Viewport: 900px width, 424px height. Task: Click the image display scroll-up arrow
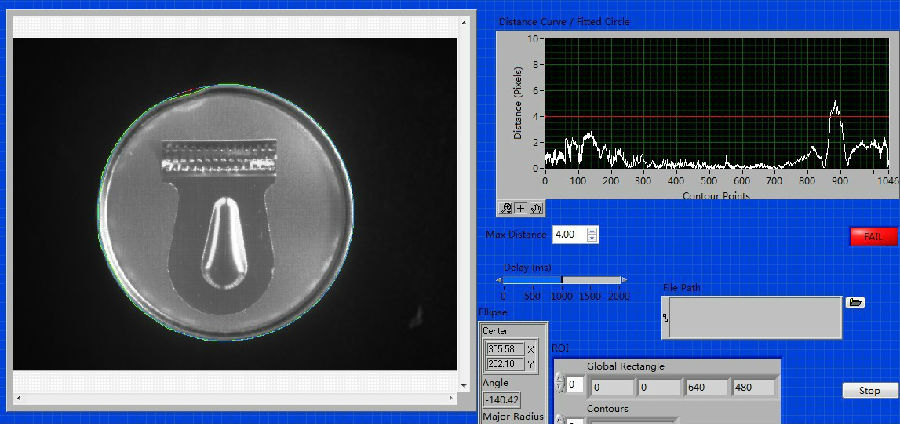point(465,21)
